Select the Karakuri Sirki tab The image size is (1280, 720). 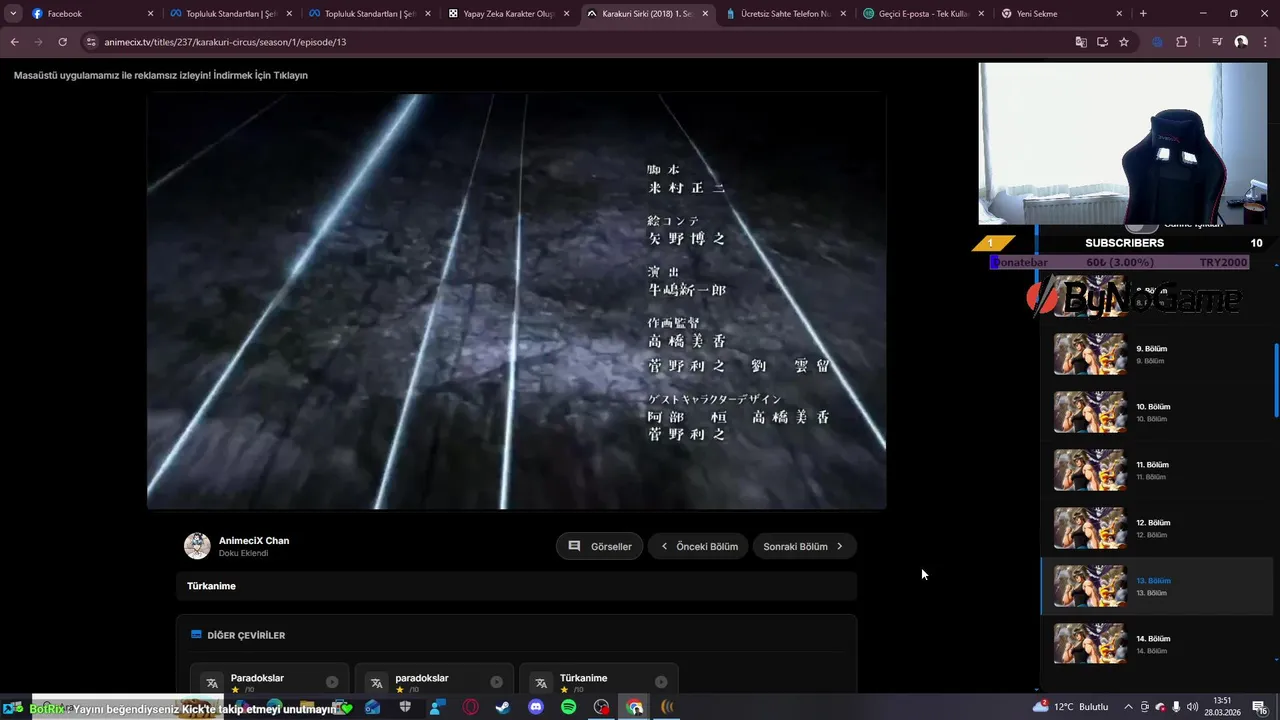coord(647,14)
